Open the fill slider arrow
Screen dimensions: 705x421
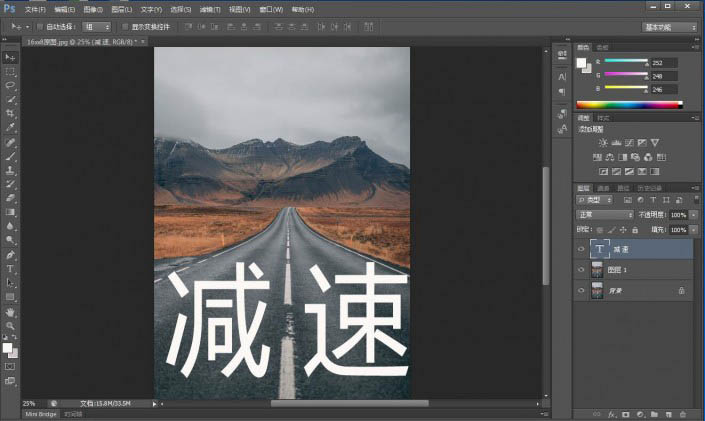(694, 230)
